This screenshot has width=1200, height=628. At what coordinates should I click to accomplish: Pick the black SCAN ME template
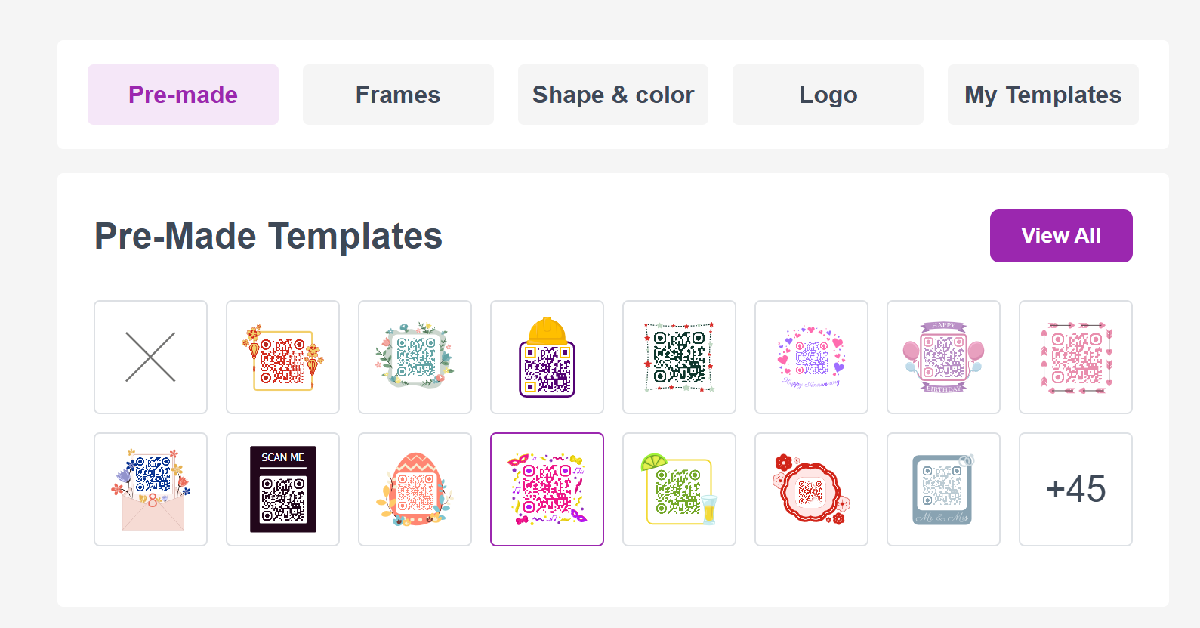[283, 489]
